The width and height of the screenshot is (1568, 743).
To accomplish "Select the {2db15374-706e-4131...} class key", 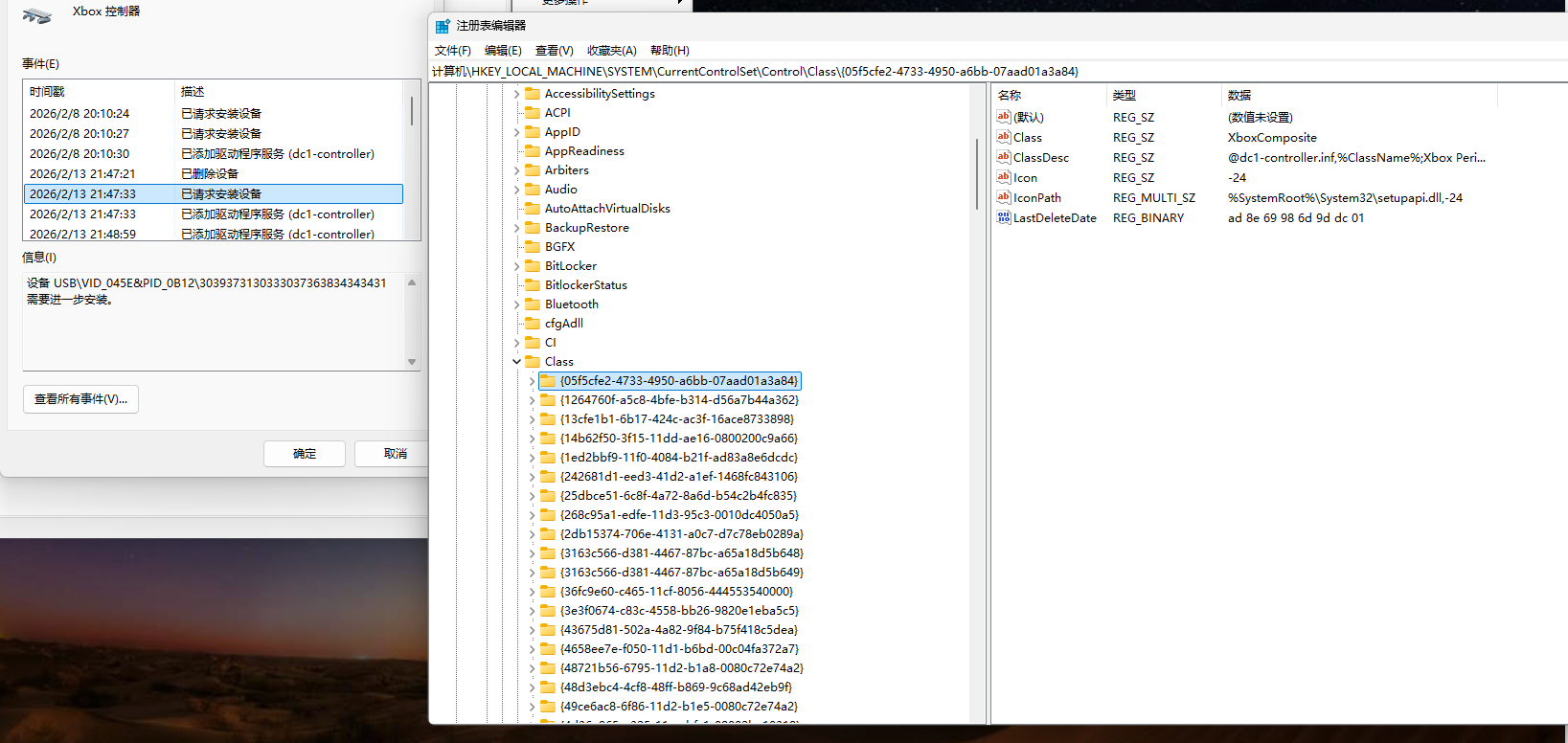I will [681, 534].
